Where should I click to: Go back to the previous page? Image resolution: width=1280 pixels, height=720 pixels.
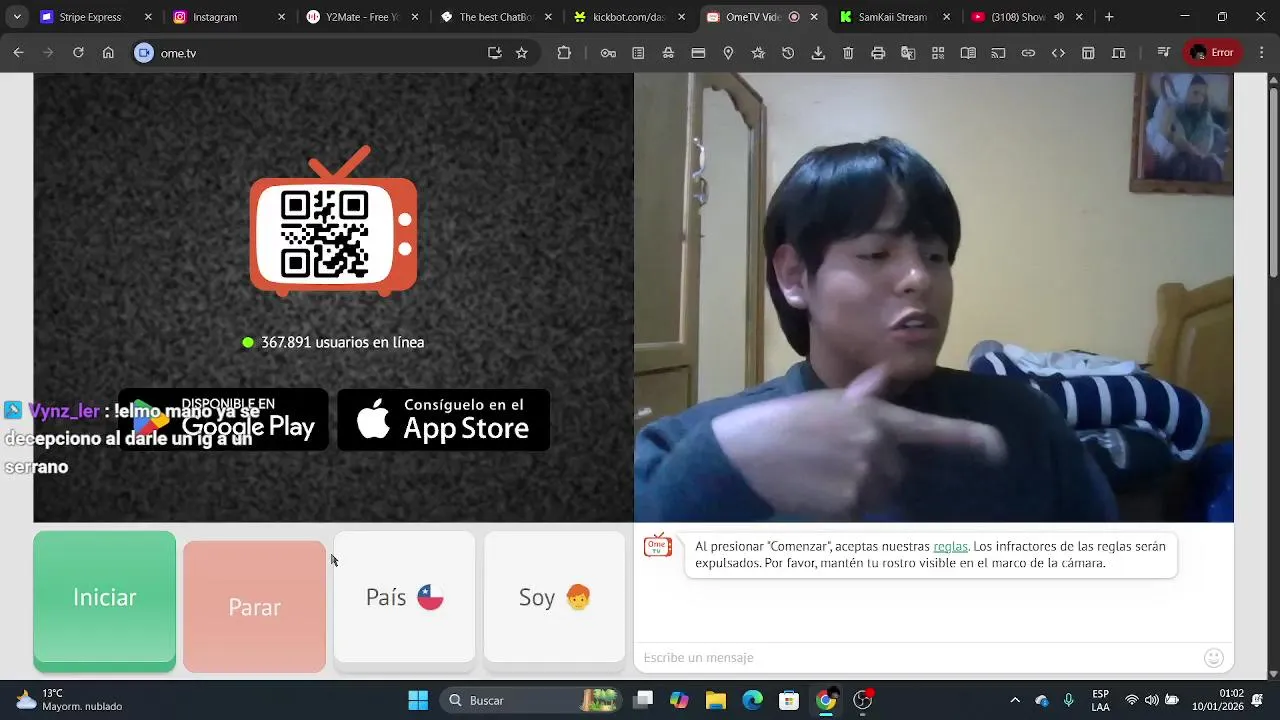18,53
